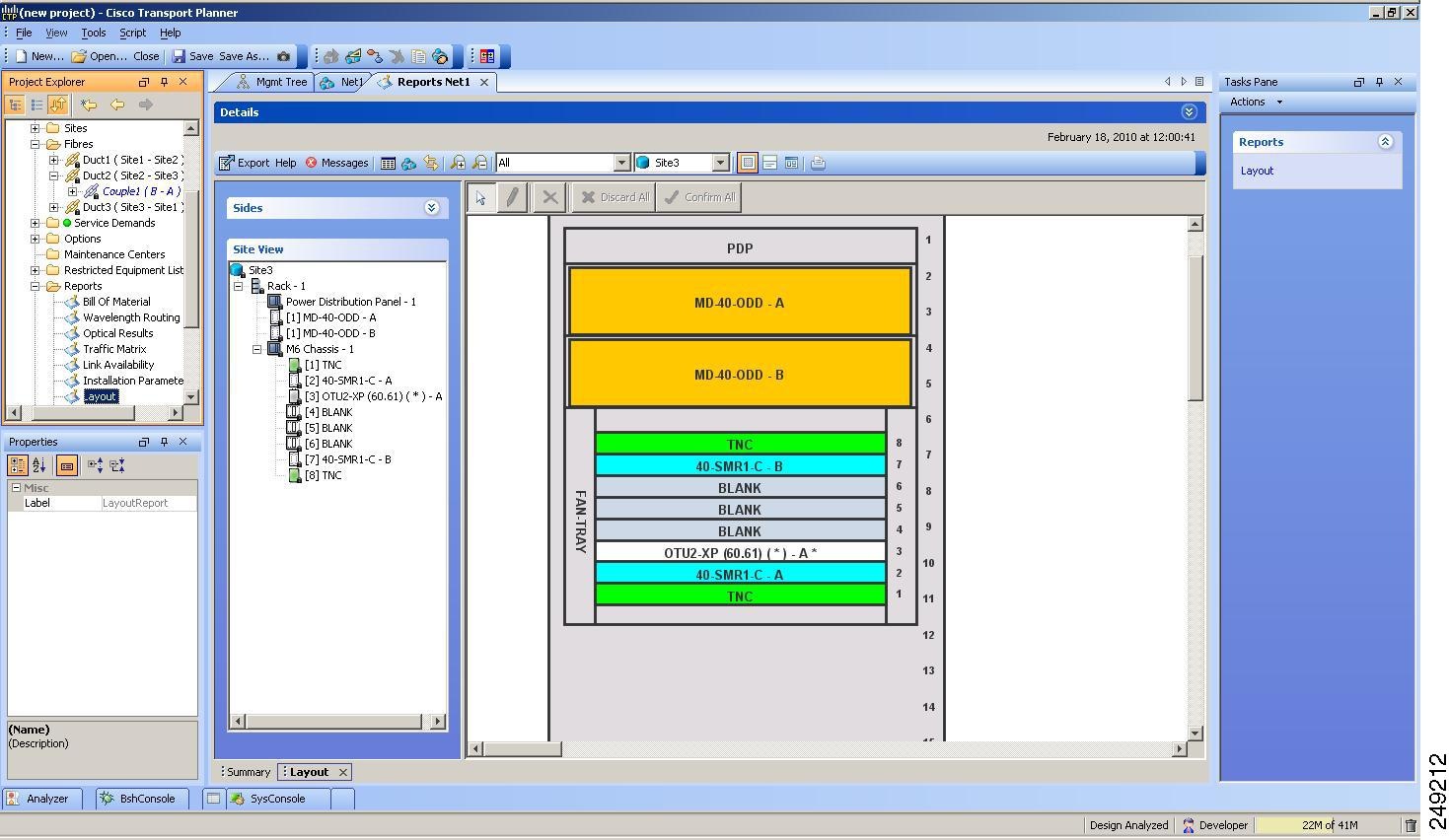
Task: Toggle the pin on the Tasks Pane
Action: tap(1379, 82)
